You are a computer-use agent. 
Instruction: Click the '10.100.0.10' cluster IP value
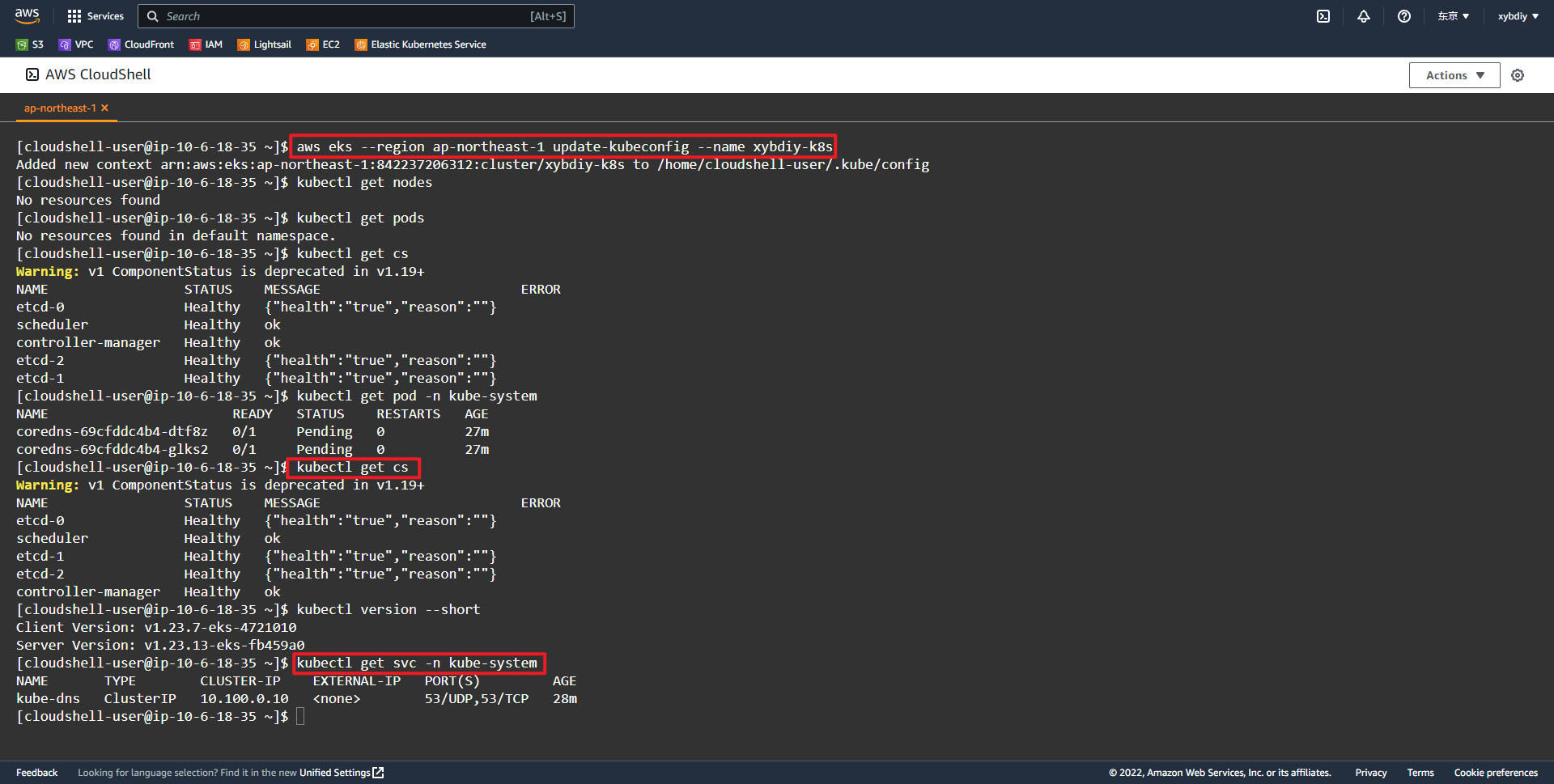(x=244, y=698)
